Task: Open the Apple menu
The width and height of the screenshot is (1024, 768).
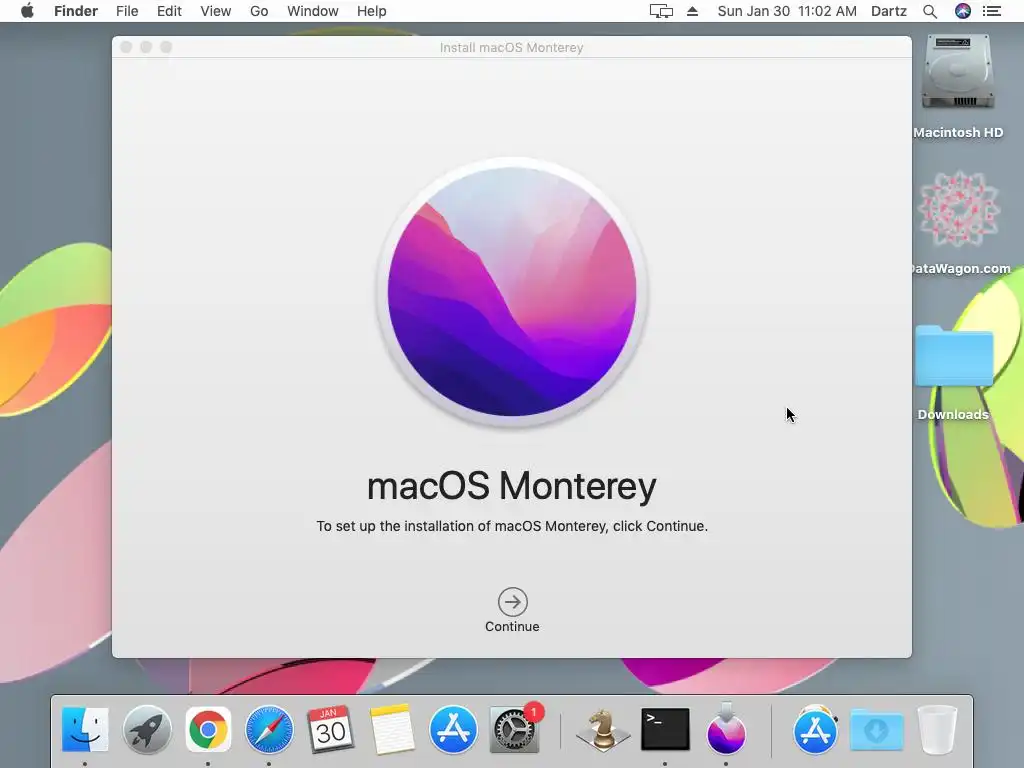Action: [x=27, y=11]
